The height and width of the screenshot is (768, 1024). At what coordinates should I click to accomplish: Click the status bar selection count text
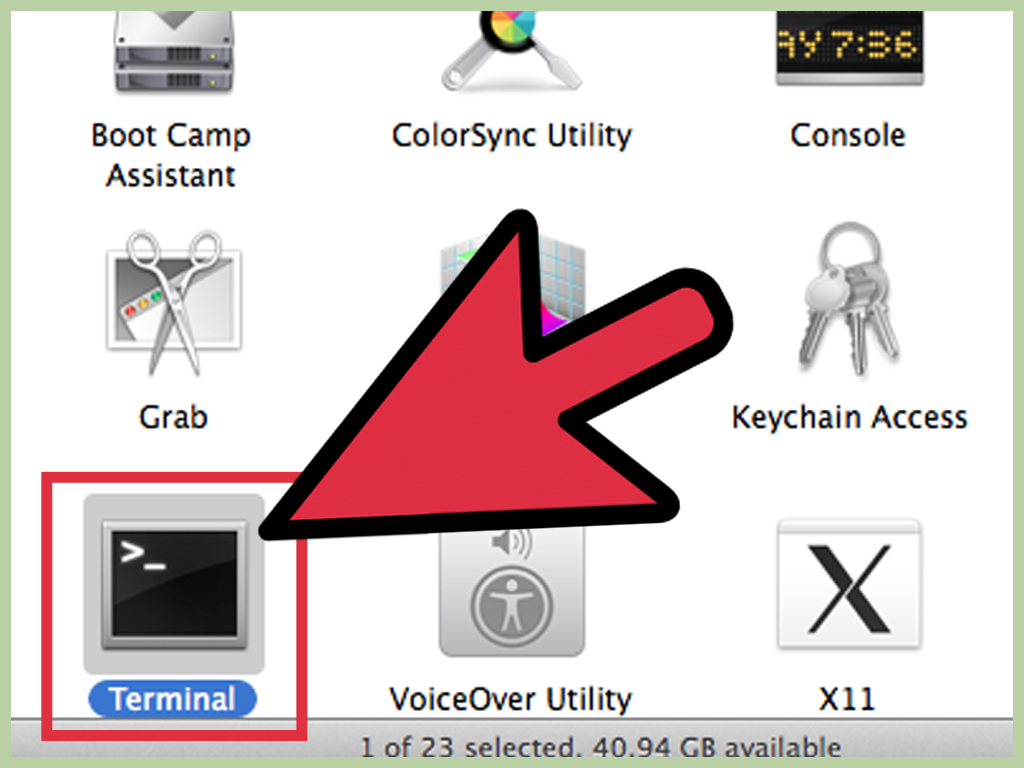[601, 747]
